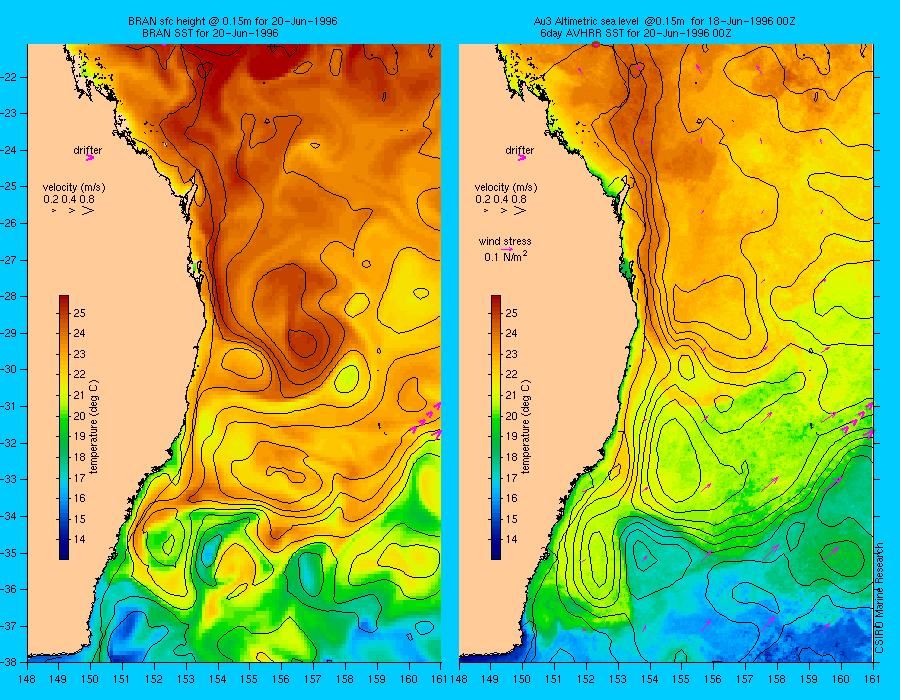Click the 'CSIRO Marine Research' credit text
The width and height of the screenshot is (900, 700).
coord(880,599)
